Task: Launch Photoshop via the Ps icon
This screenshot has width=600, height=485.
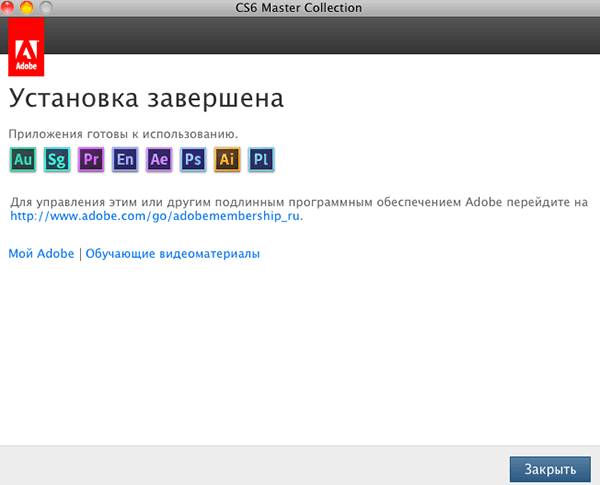Action: tap(193, 159)
